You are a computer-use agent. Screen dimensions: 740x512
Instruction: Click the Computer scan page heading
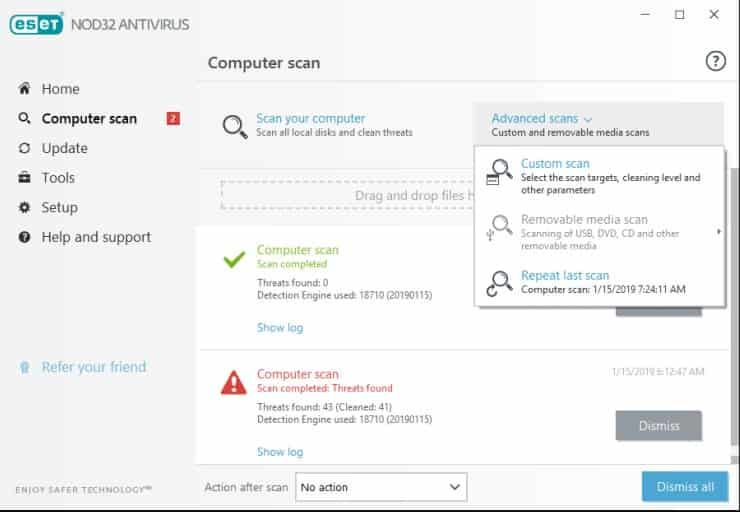(264, 63)
